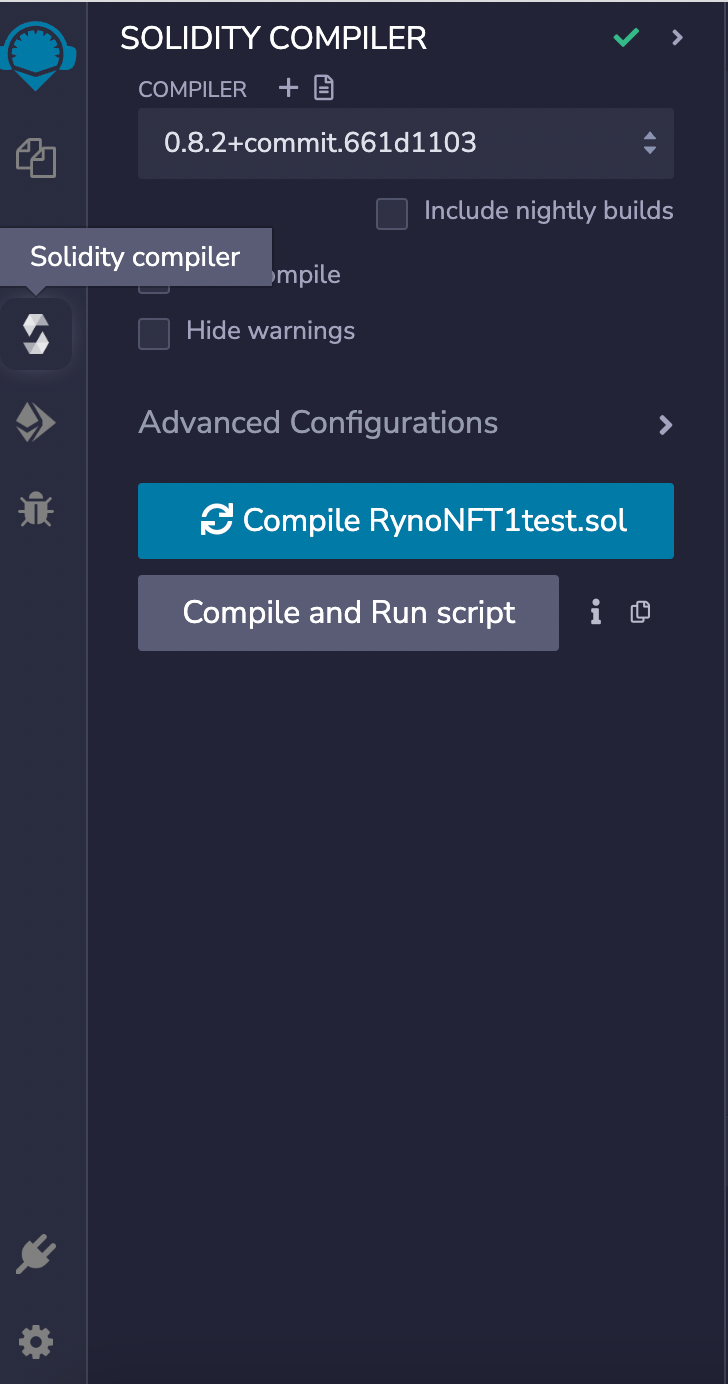728x1384 pixels.
Task: Click the plus icon beside COMPILER
Action: coord(288,88)
